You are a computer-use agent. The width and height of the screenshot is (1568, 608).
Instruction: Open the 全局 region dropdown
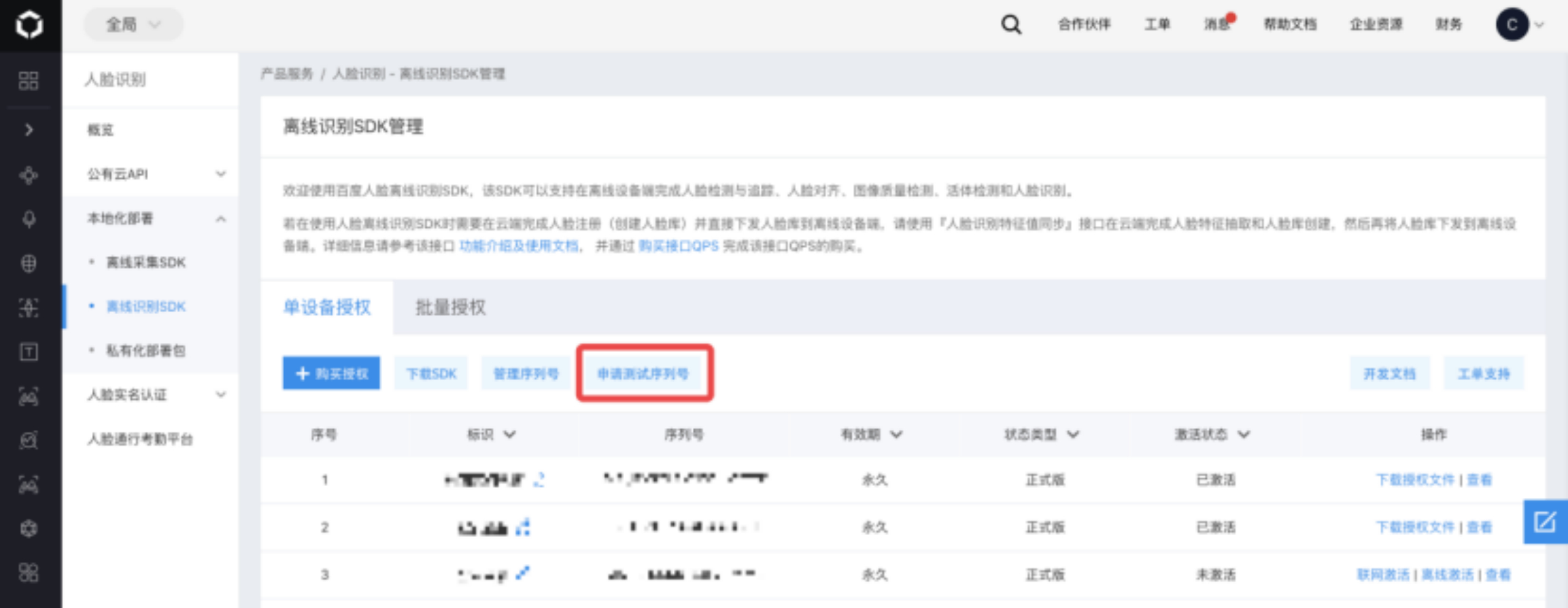[133, 24]
